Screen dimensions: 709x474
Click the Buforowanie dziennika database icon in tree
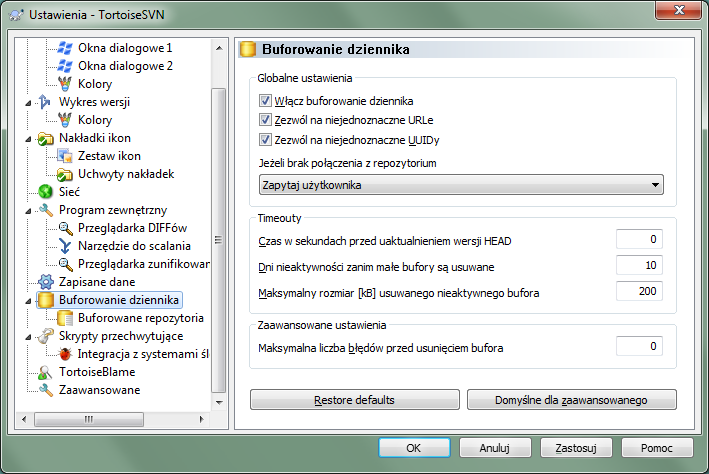pyautogui.click(x=45, y=300)
